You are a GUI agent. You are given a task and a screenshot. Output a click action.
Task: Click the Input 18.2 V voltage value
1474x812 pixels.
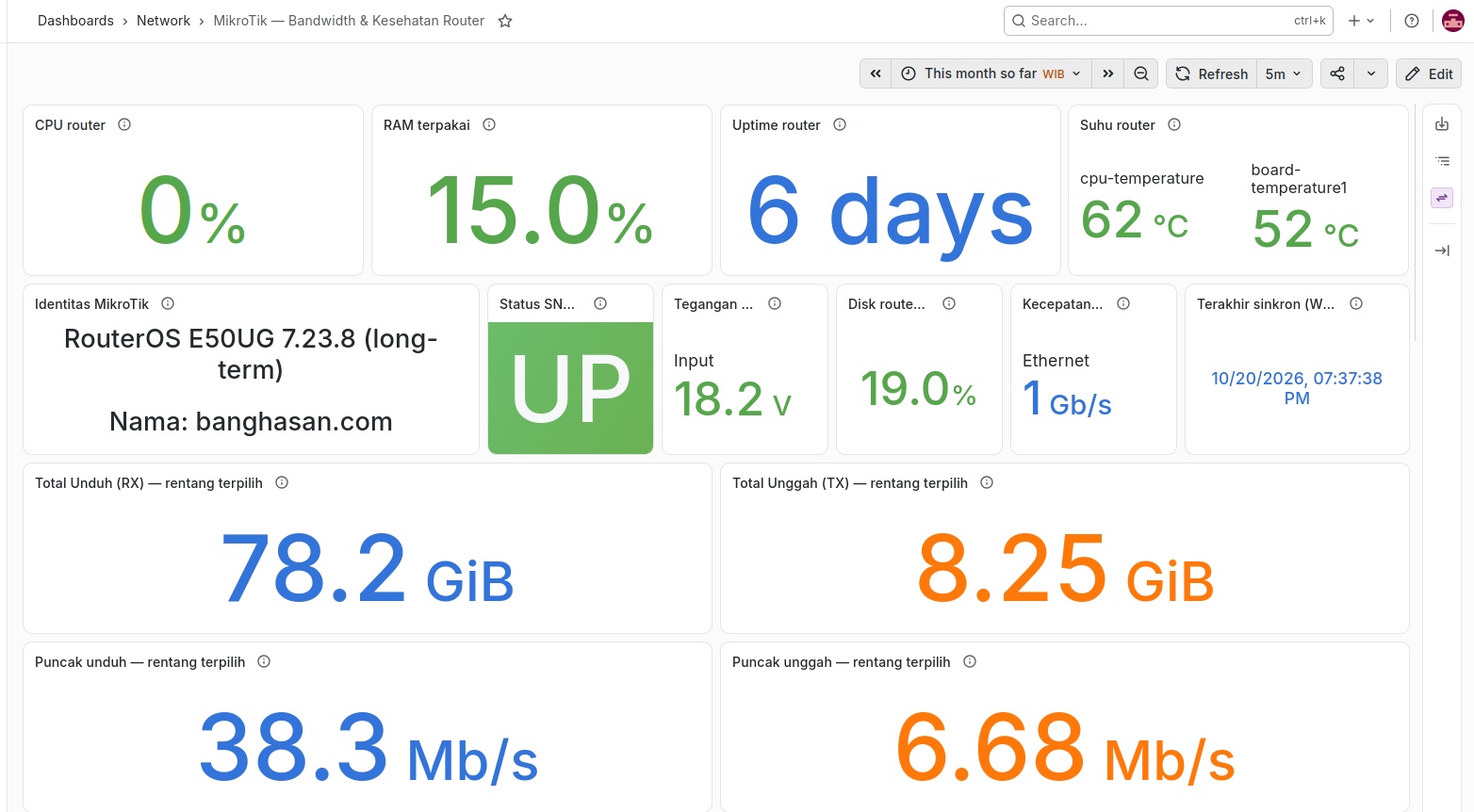click(x=732, y=399)
